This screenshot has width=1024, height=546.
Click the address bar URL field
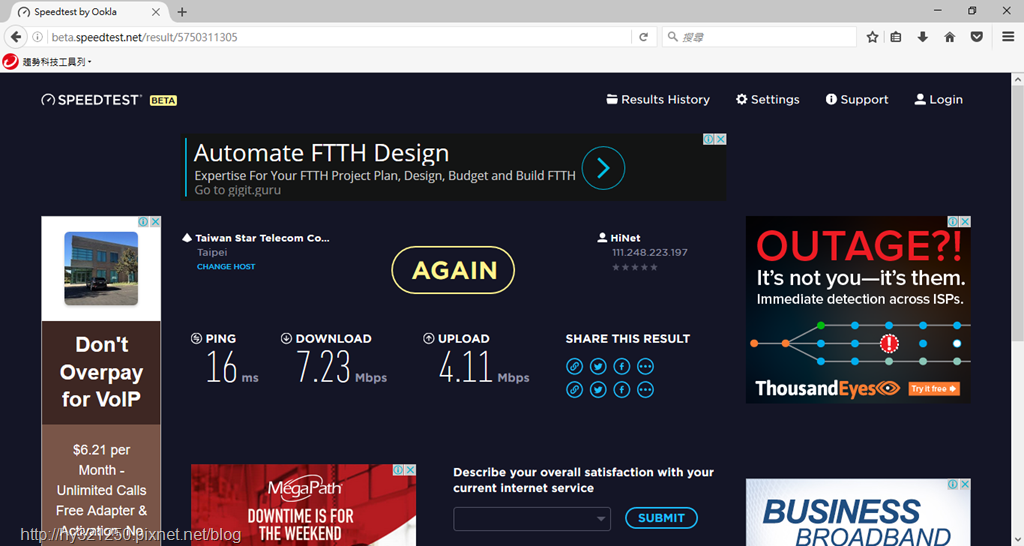(340, 37)
